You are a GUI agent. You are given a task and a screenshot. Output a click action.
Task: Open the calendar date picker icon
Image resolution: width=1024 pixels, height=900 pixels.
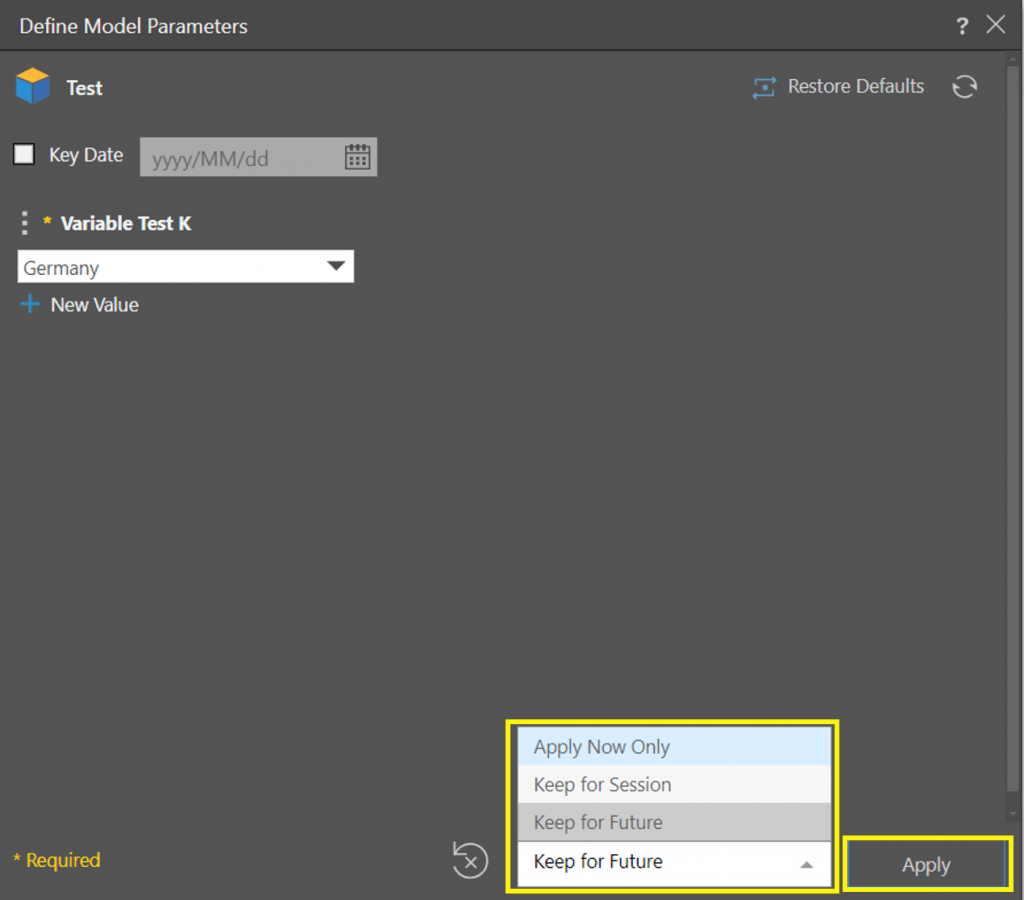tap(357, 157)
